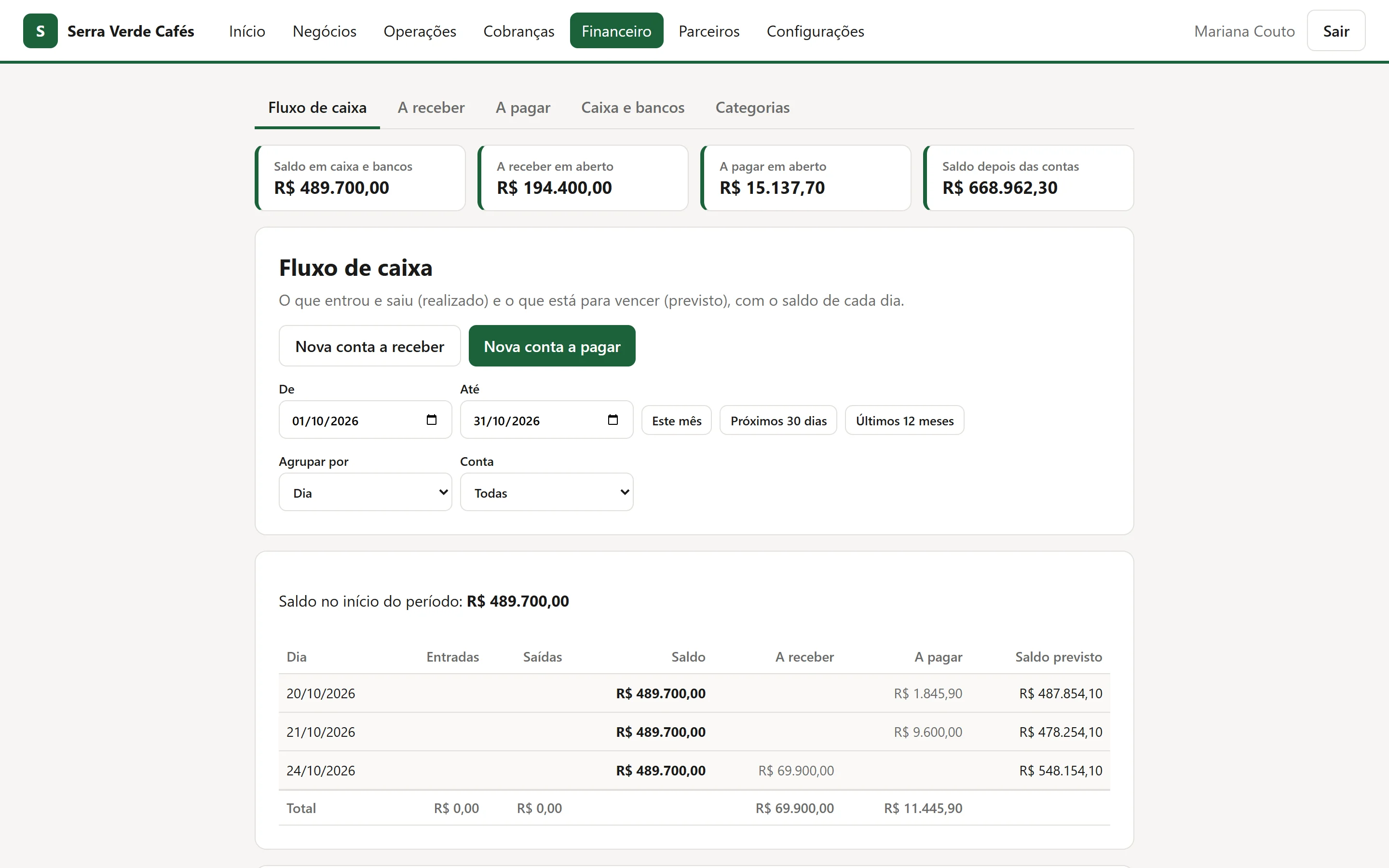Open the Parceiros section
1389x868 pixels.
(x=709, y=31)
